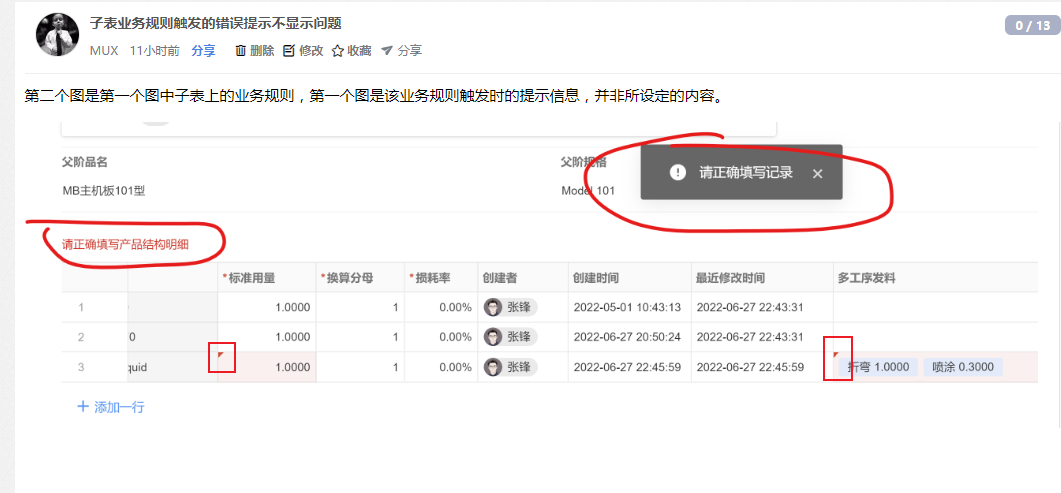Click the 请正确填写产品结构明细 error text
The image size is (1061, 493).
pyautogui.click(x=126, y=244)
